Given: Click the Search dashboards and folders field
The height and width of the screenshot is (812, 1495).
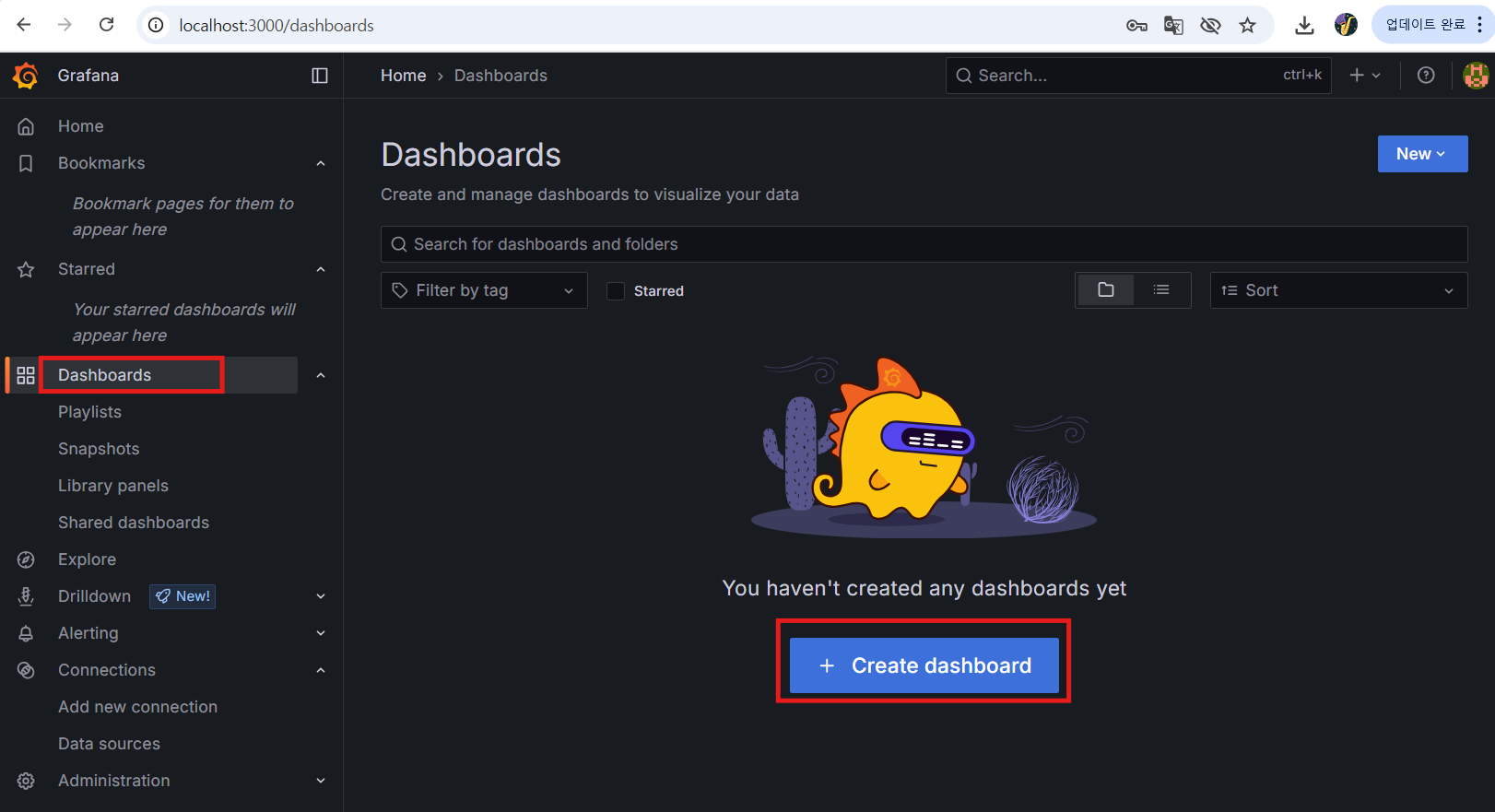Looking at the screenshot, I should point(924,244).
